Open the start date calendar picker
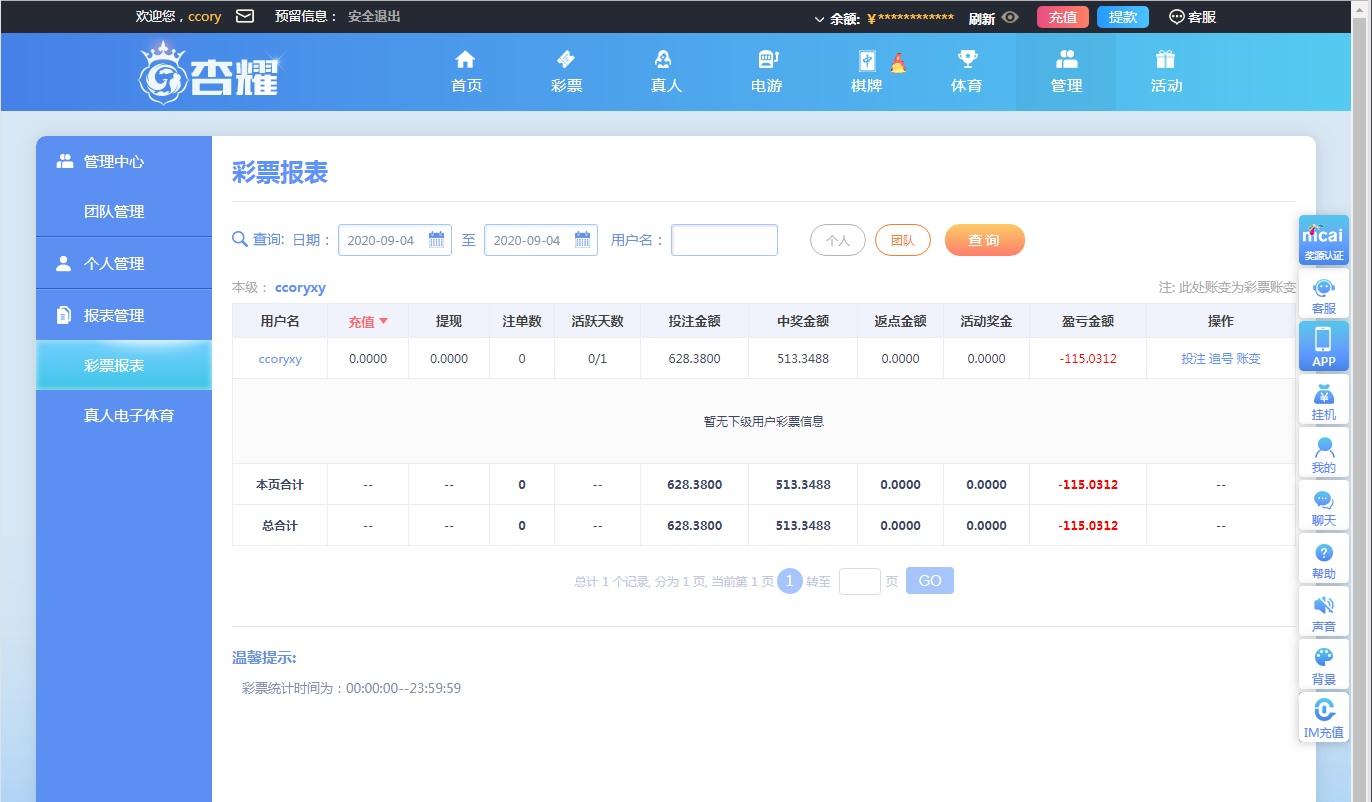 (436, 240)
